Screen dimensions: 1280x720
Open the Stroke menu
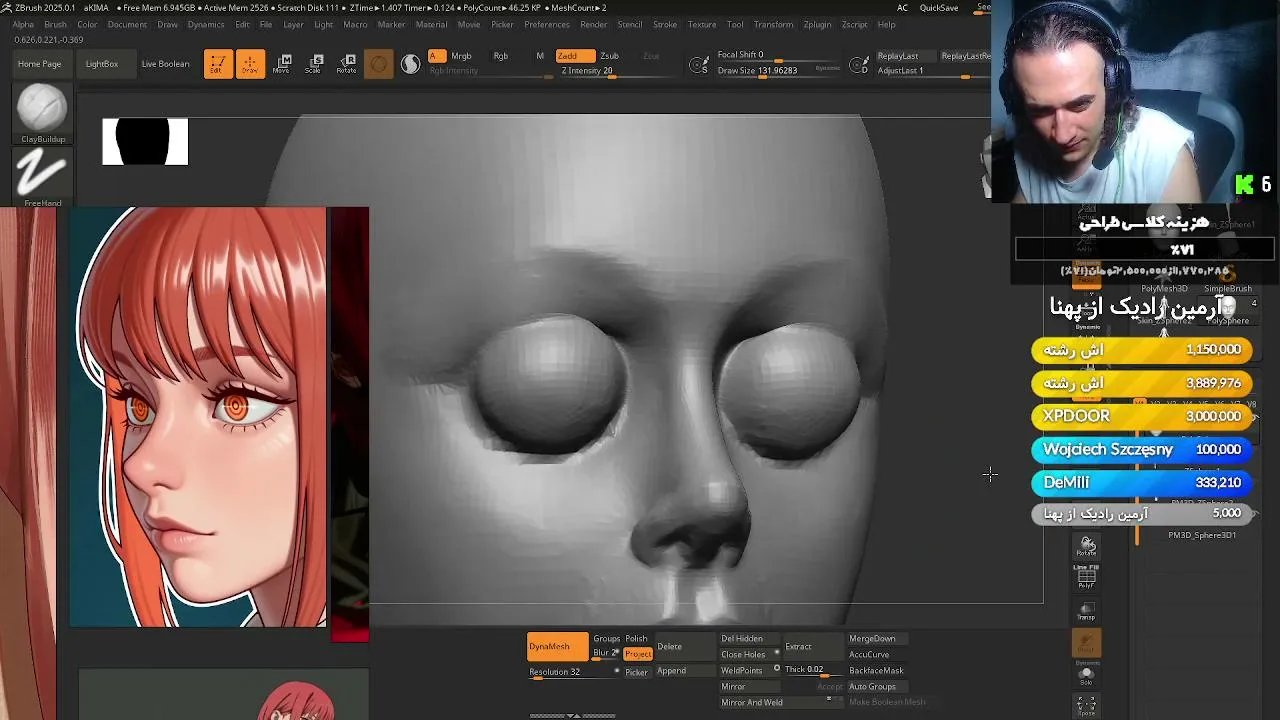click(665, 24)
